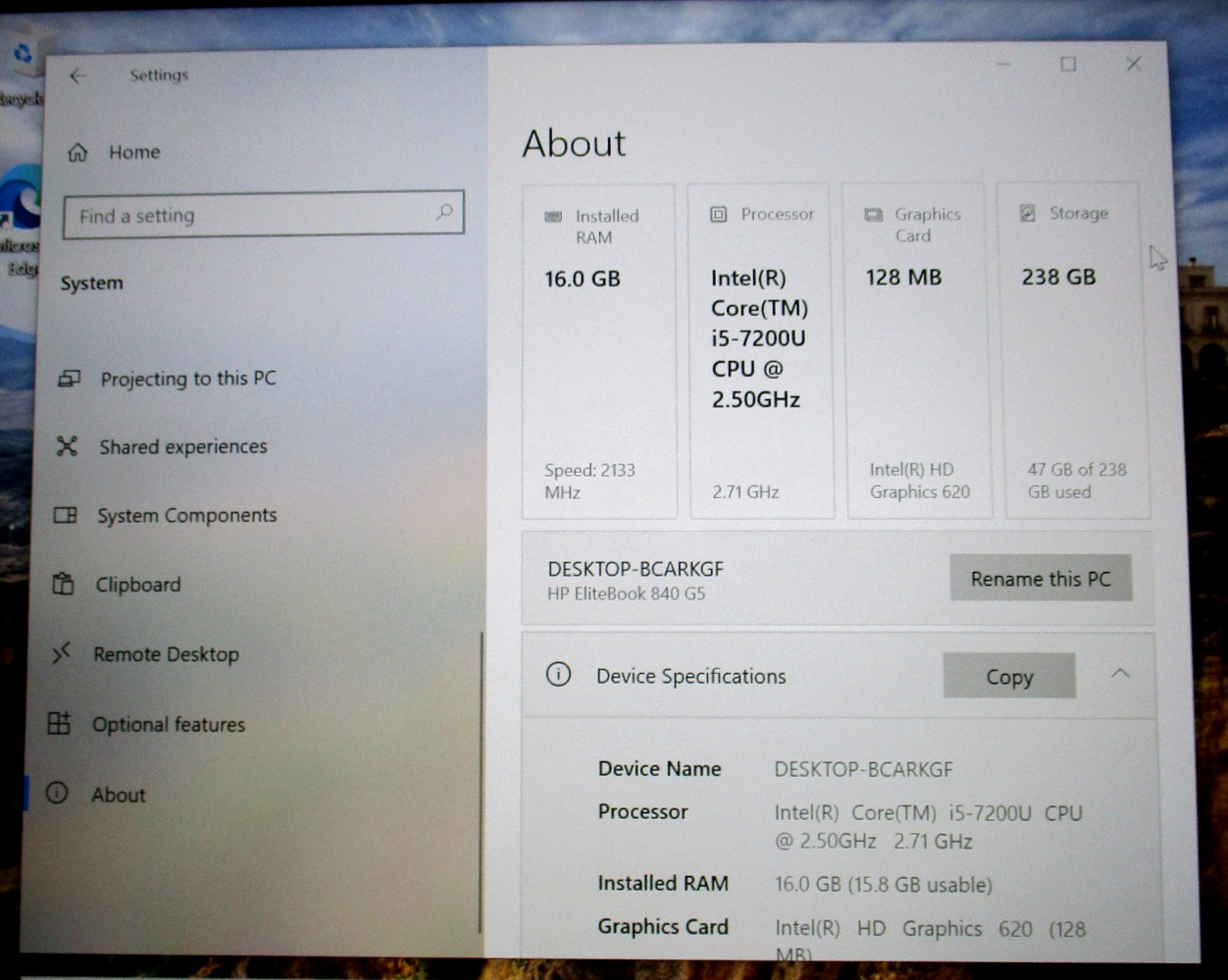Select the Storage 238 GB card

(1073, 350)
